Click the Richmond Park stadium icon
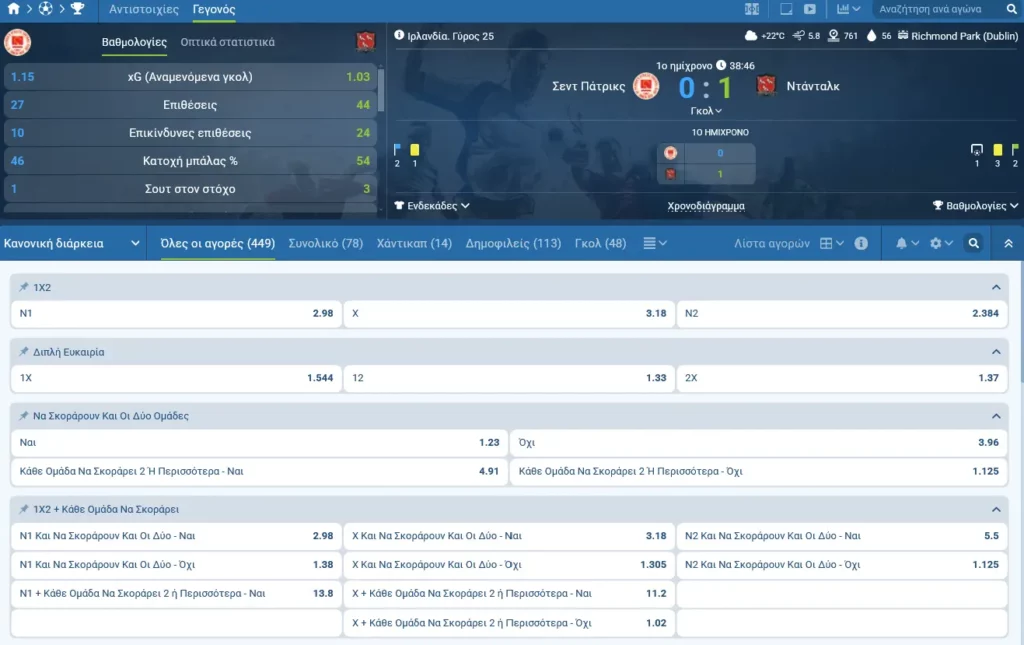The image size is (1024, 645). point(903,35)
